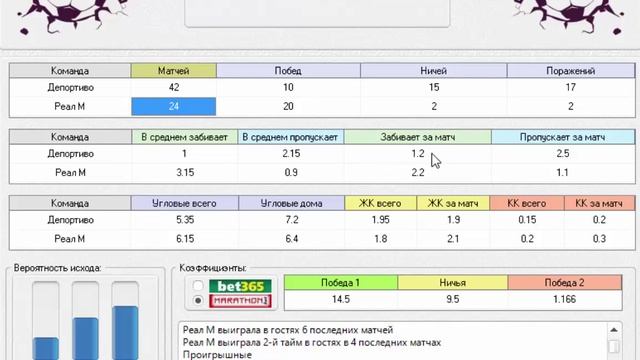The width and height of the screenshot is (640, 360).
Task: Click the shortest probability bar
Action: pyautogui.click(x=46, y=349)
